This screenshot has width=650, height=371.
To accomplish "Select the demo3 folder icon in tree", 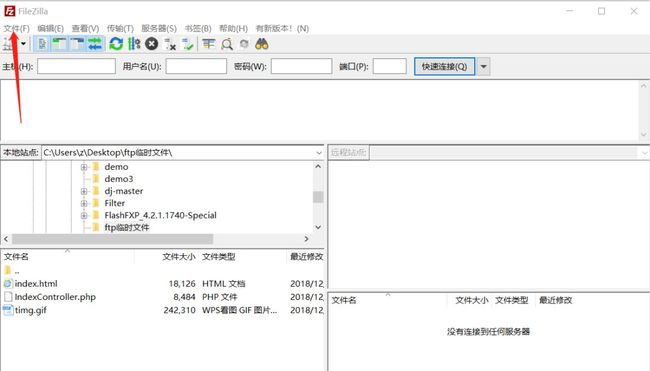I will pos(96,179).
